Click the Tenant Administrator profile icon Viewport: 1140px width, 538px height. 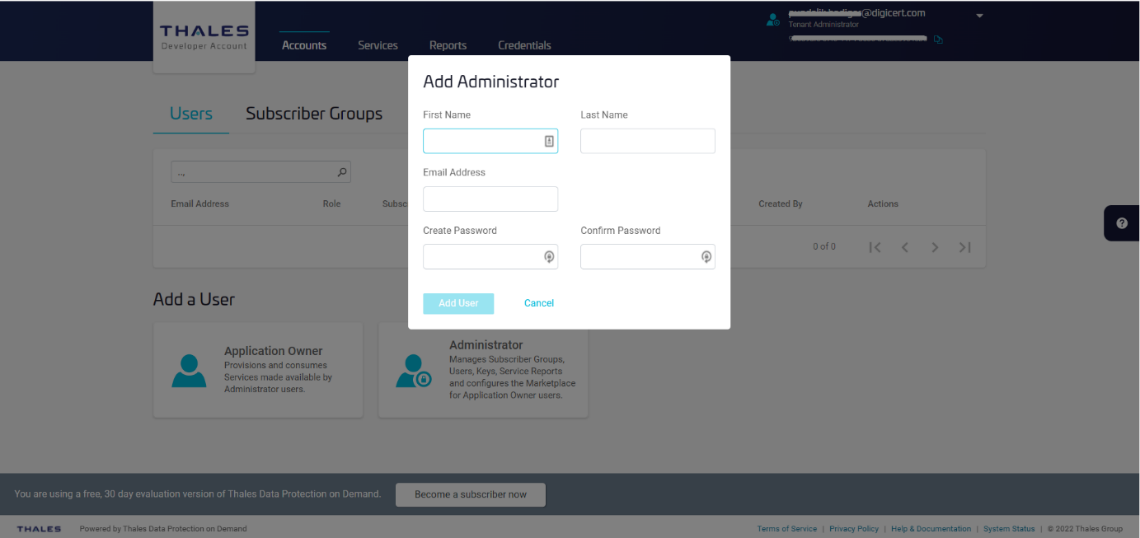coord(772,19)
